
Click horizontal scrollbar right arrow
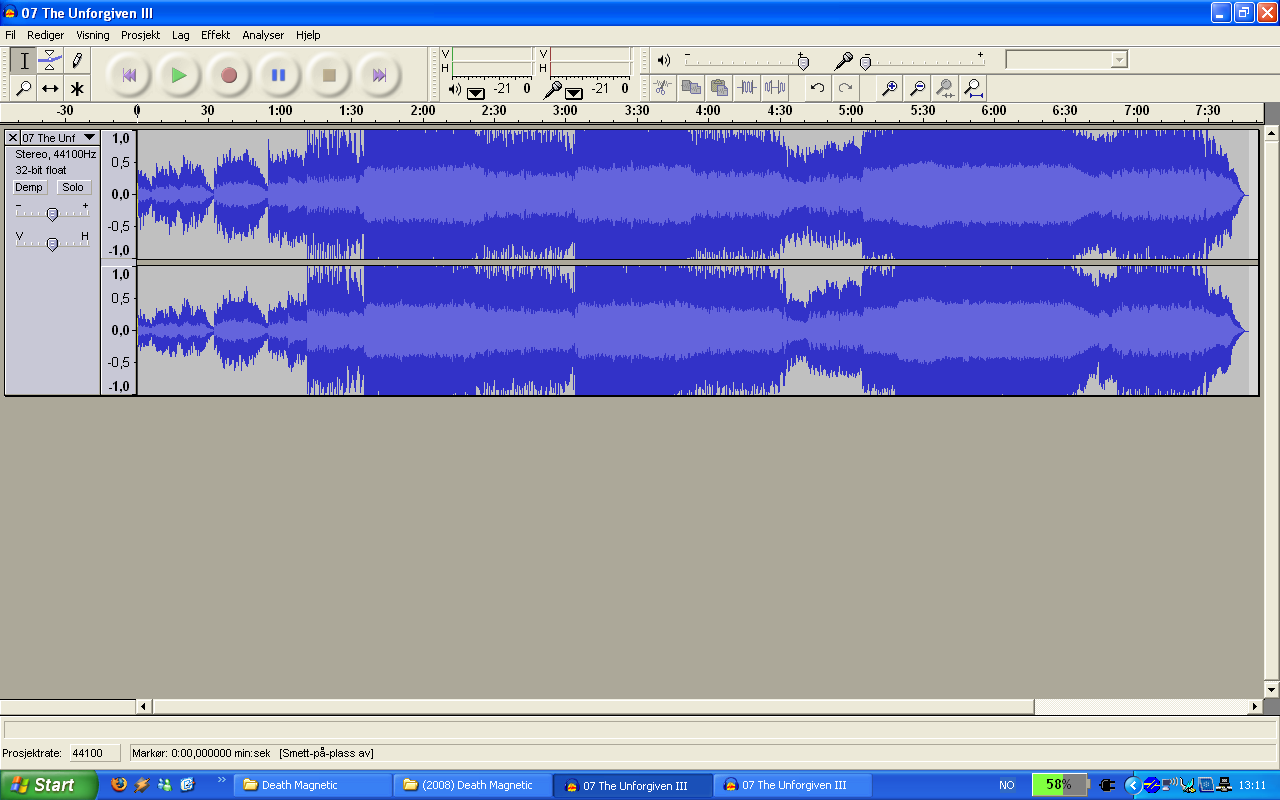(x=1256, y=707)
